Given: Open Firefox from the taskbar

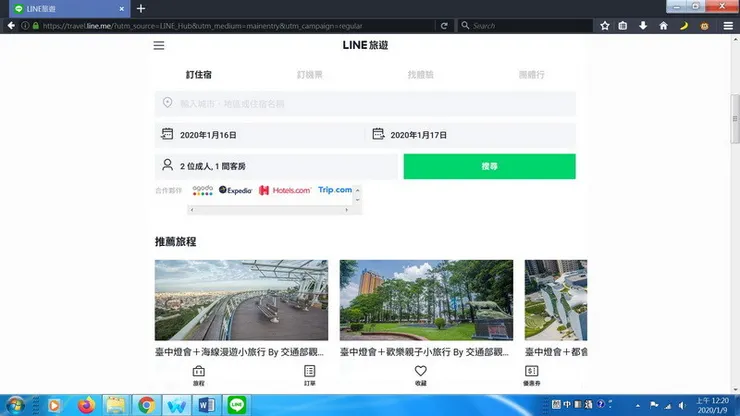Looking at the screenshot, I should tap(86, 405).
